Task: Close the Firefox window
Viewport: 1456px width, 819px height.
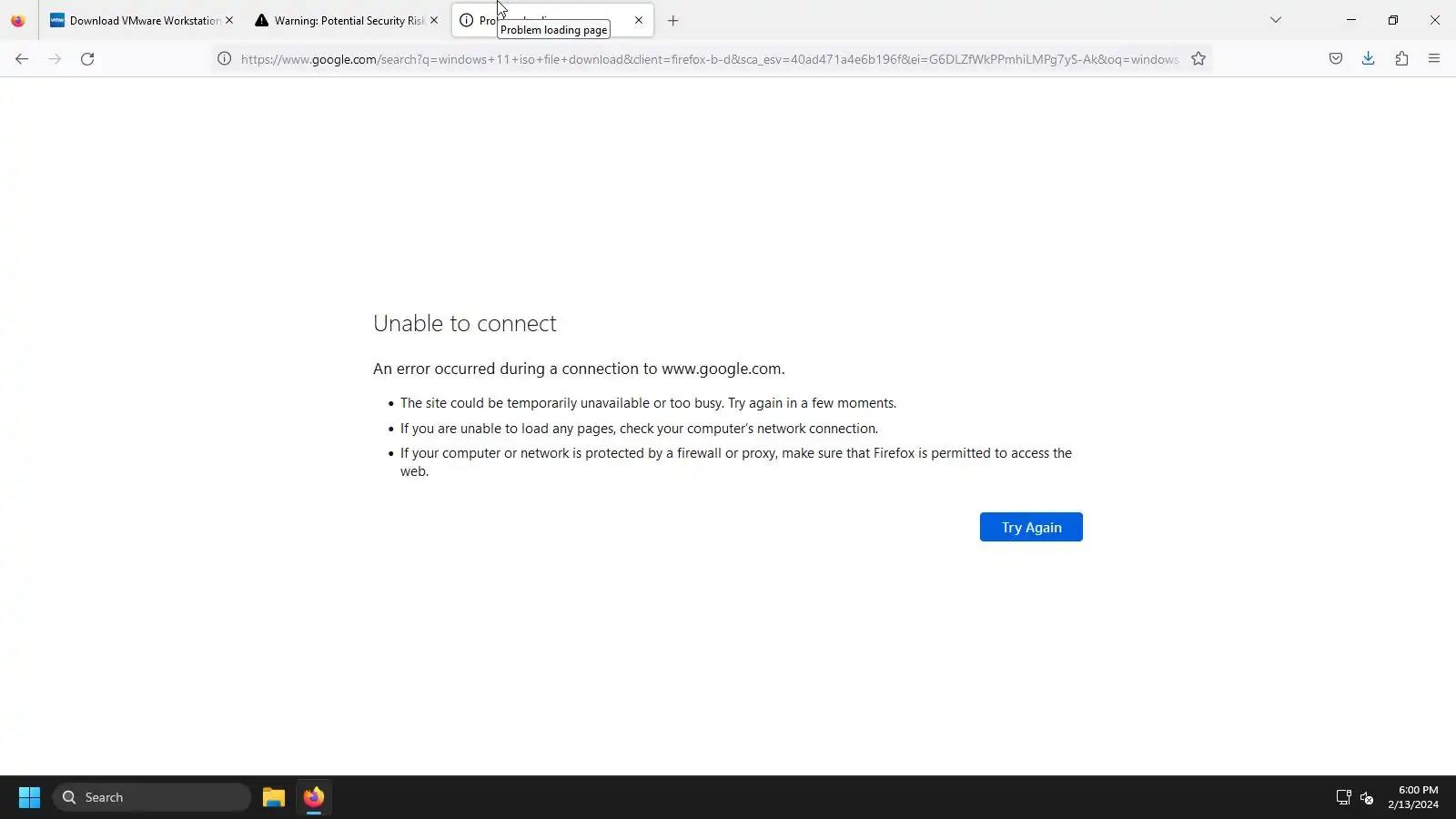Action: 1435,20
